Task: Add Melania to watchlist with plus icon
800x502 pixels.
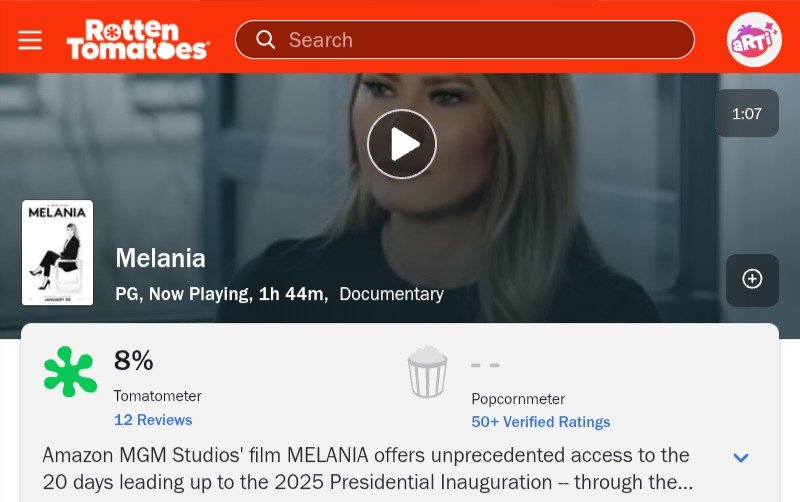Action: pos(752,280)
